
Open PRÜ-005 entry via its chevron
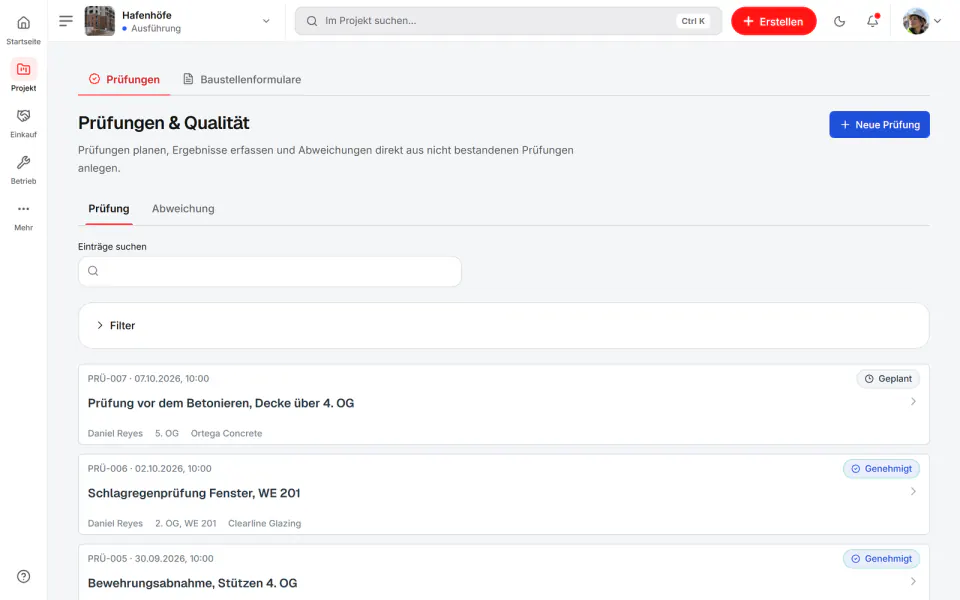[913, 582]
